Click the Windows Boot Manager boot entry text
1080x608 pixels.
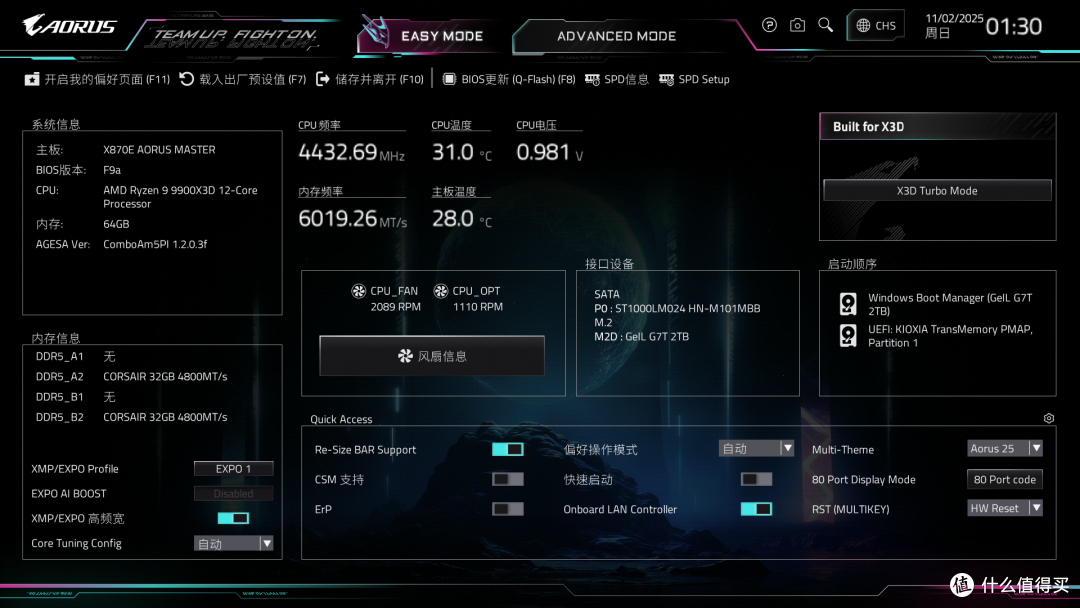(x=950, y=304)
